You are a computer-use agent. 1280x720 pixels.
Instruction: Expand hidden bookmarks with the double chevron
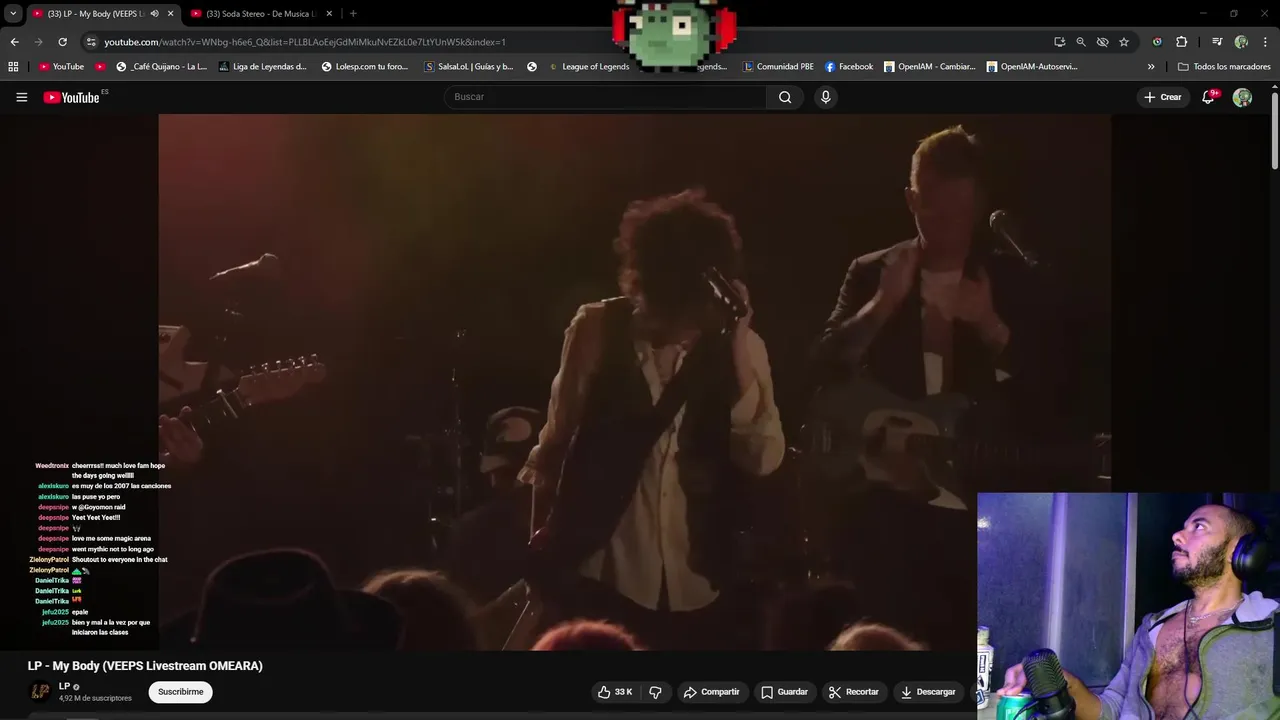point(1151,67)
